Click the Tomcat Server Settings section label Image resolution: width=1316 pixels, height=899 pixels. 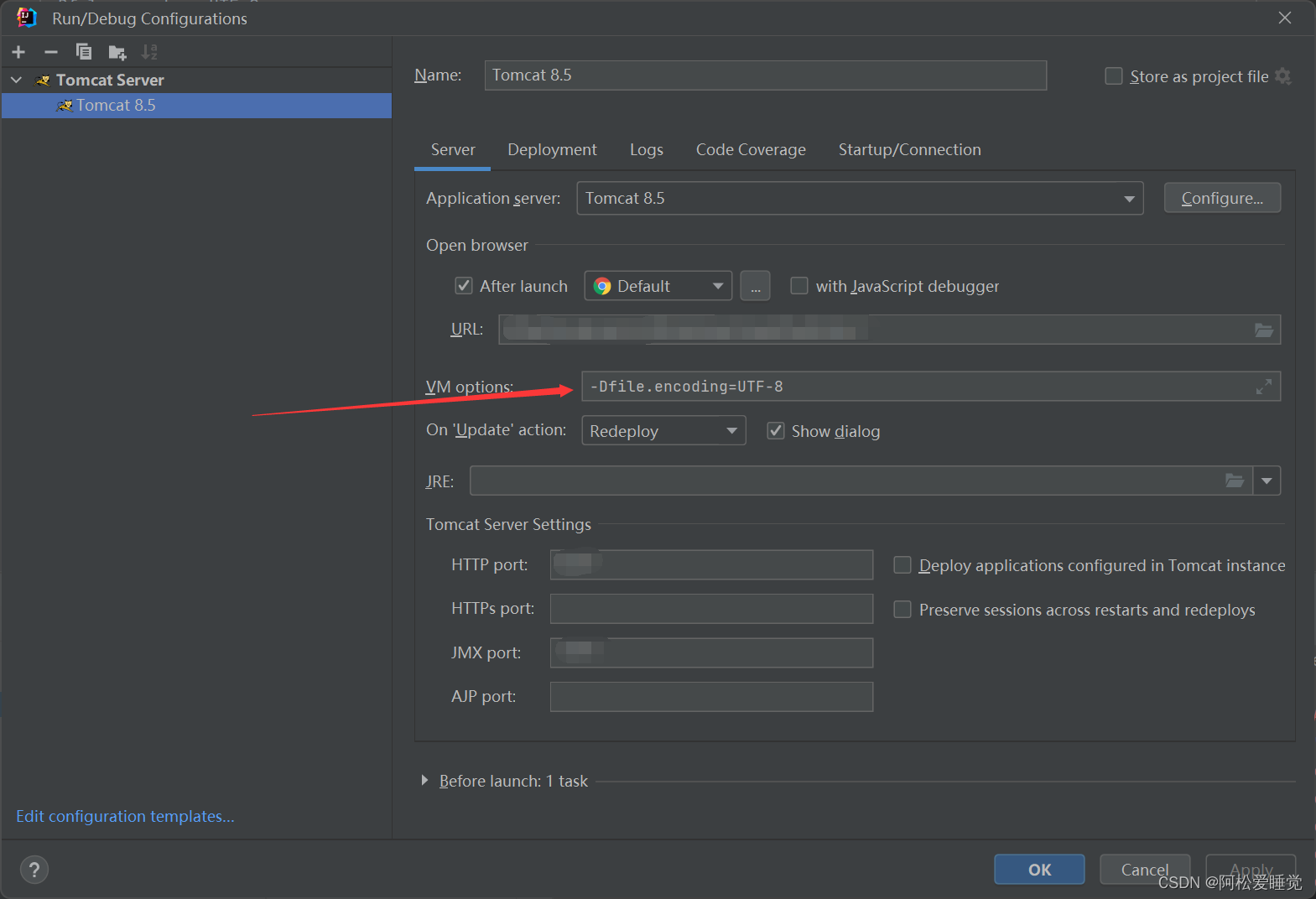coord(508,525)
